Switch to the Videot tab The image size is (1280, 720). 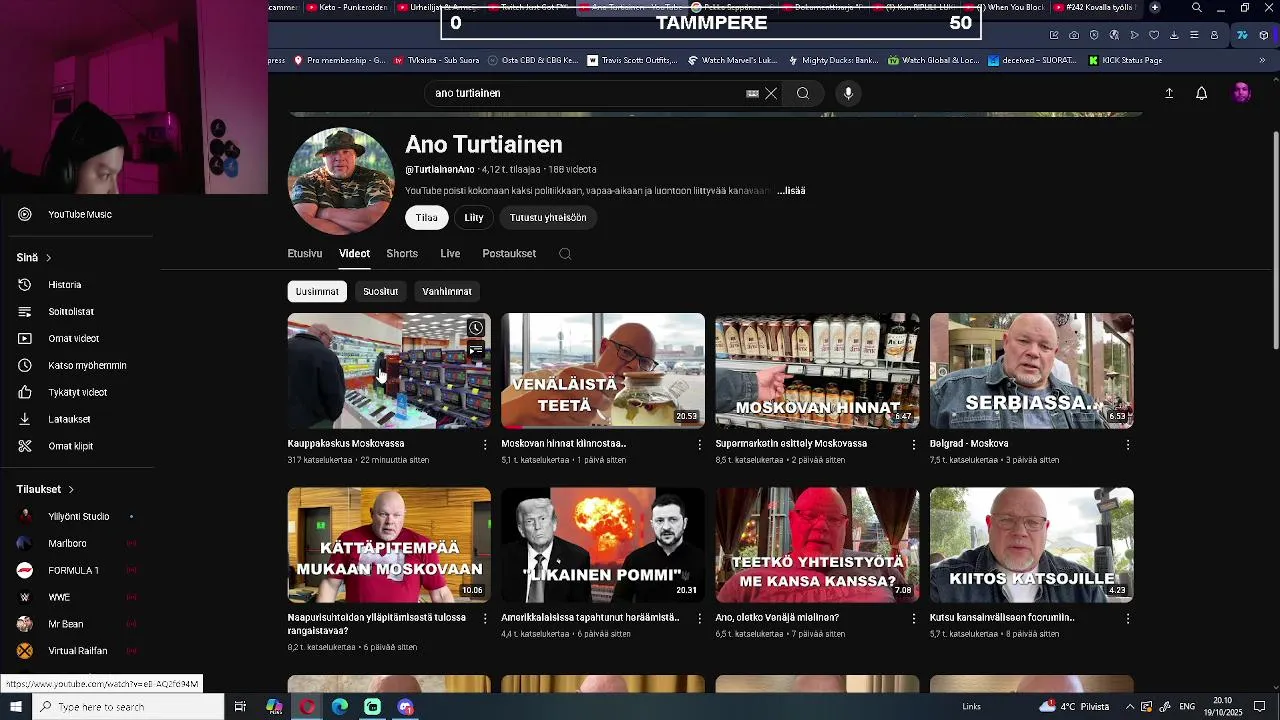pyautogui.click(x=354, y=254)
